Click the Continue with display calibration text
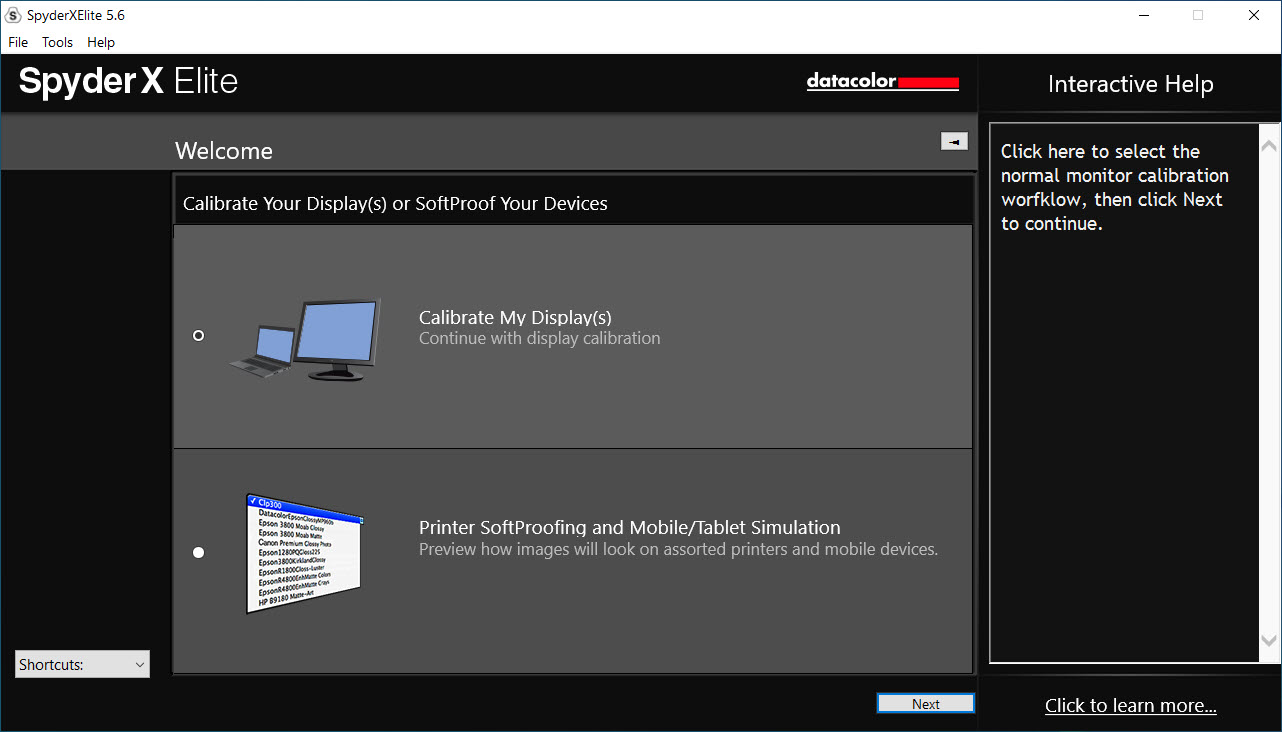 pyautogui.click(x=540, y=339)
